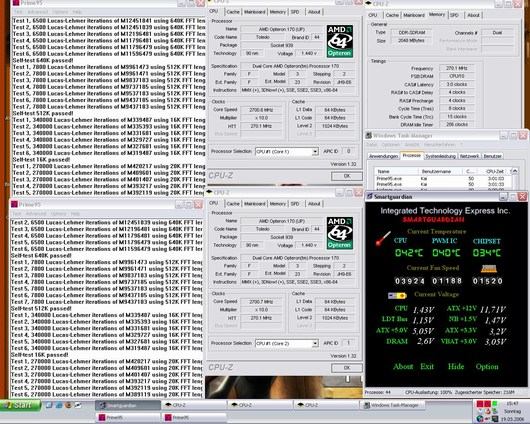Click the Prime95 line with M389119
Image resolution: width=530 pixels, height=424 pixels.
tap(107, 395)
